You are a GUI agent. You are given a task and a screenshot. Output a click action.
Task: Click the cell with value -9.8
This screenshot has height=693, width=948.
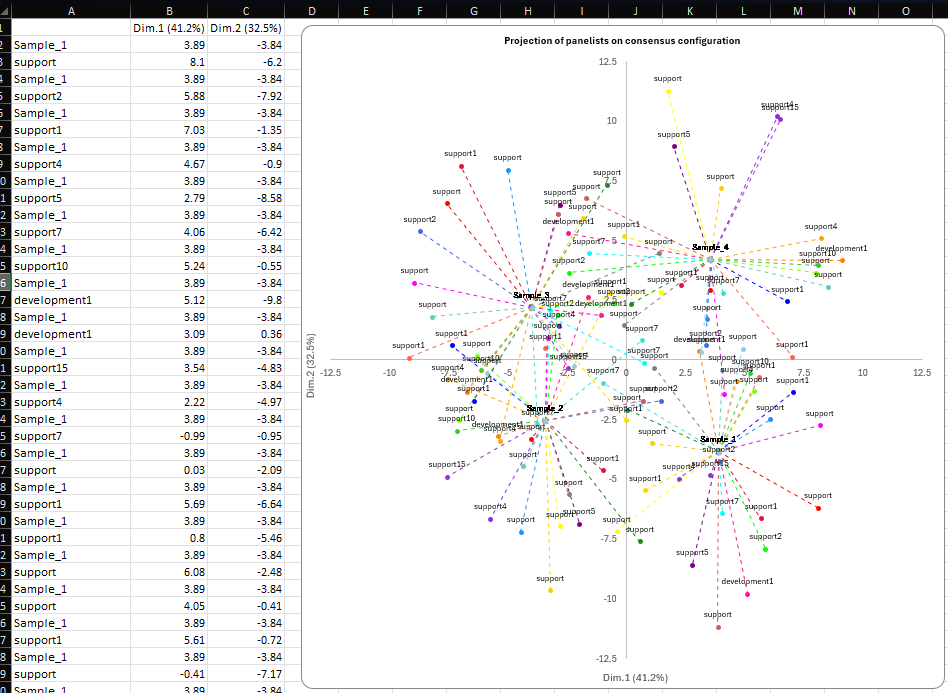266,300
